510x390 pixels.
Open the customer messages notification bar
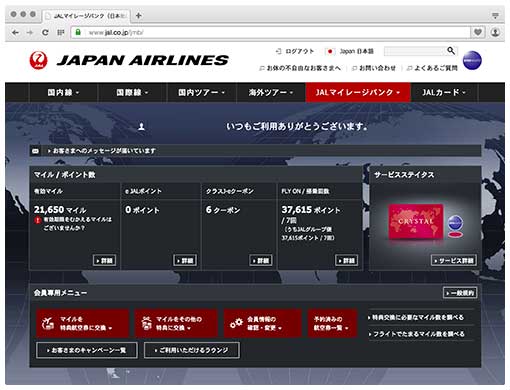[x=255, y=151]
